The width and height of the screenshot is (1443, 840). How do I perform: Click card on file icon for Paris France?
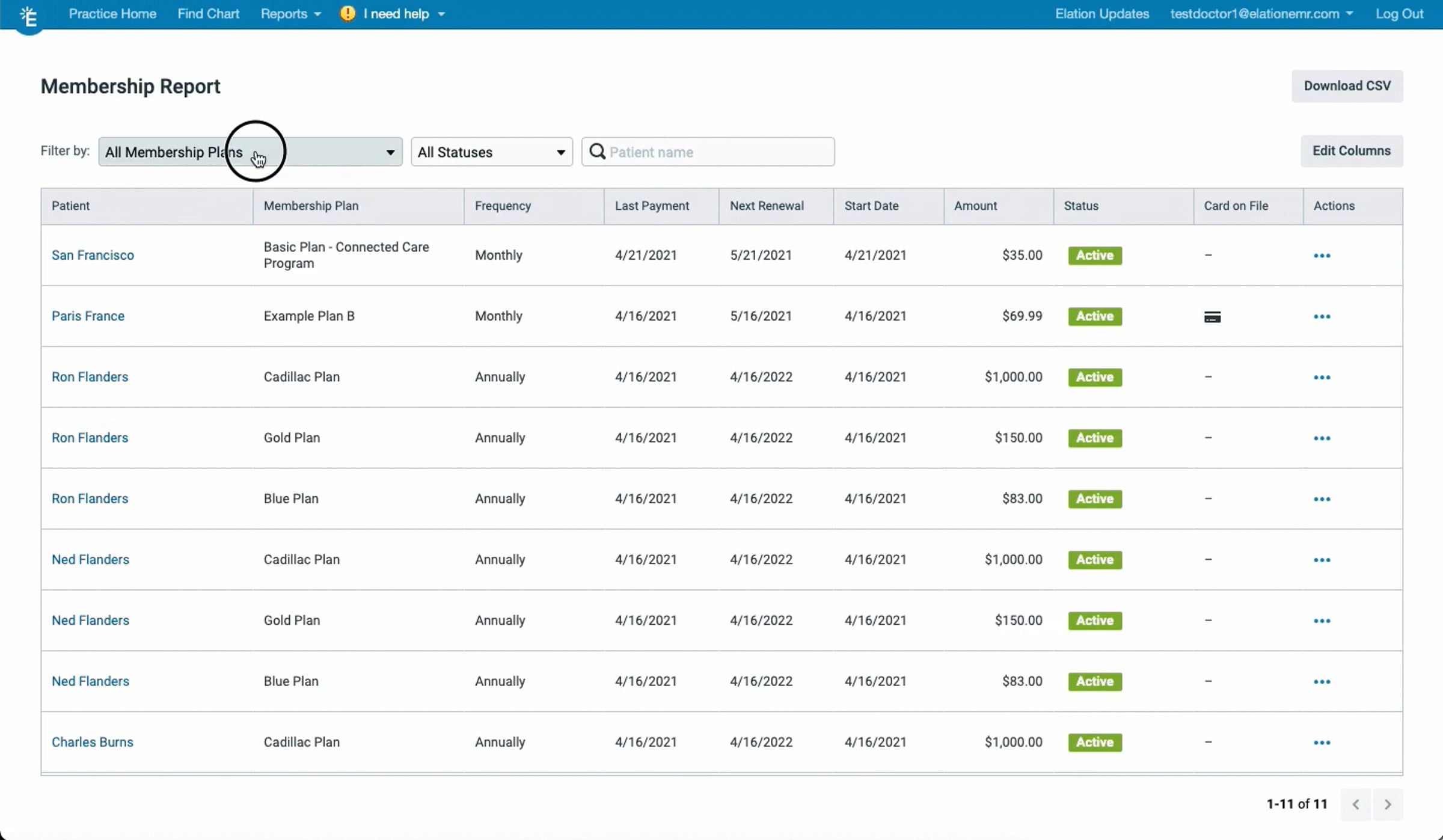(x=1212, y=317)
